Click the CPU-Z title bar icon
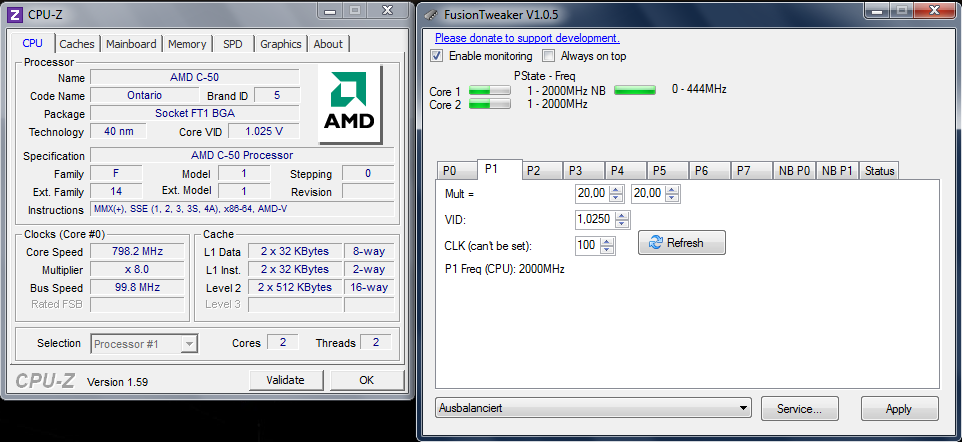The height and width of the screenshot is (442, 962). pyautogui.click(x=17, y=14)
